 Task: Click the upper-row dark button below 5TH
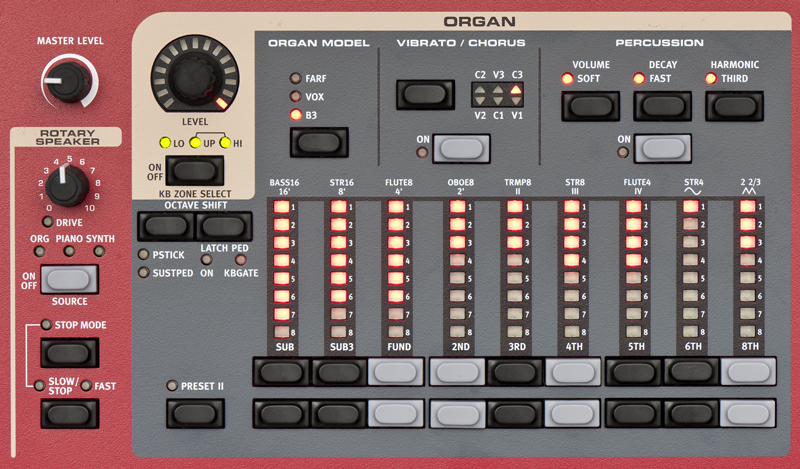point(634,372)
